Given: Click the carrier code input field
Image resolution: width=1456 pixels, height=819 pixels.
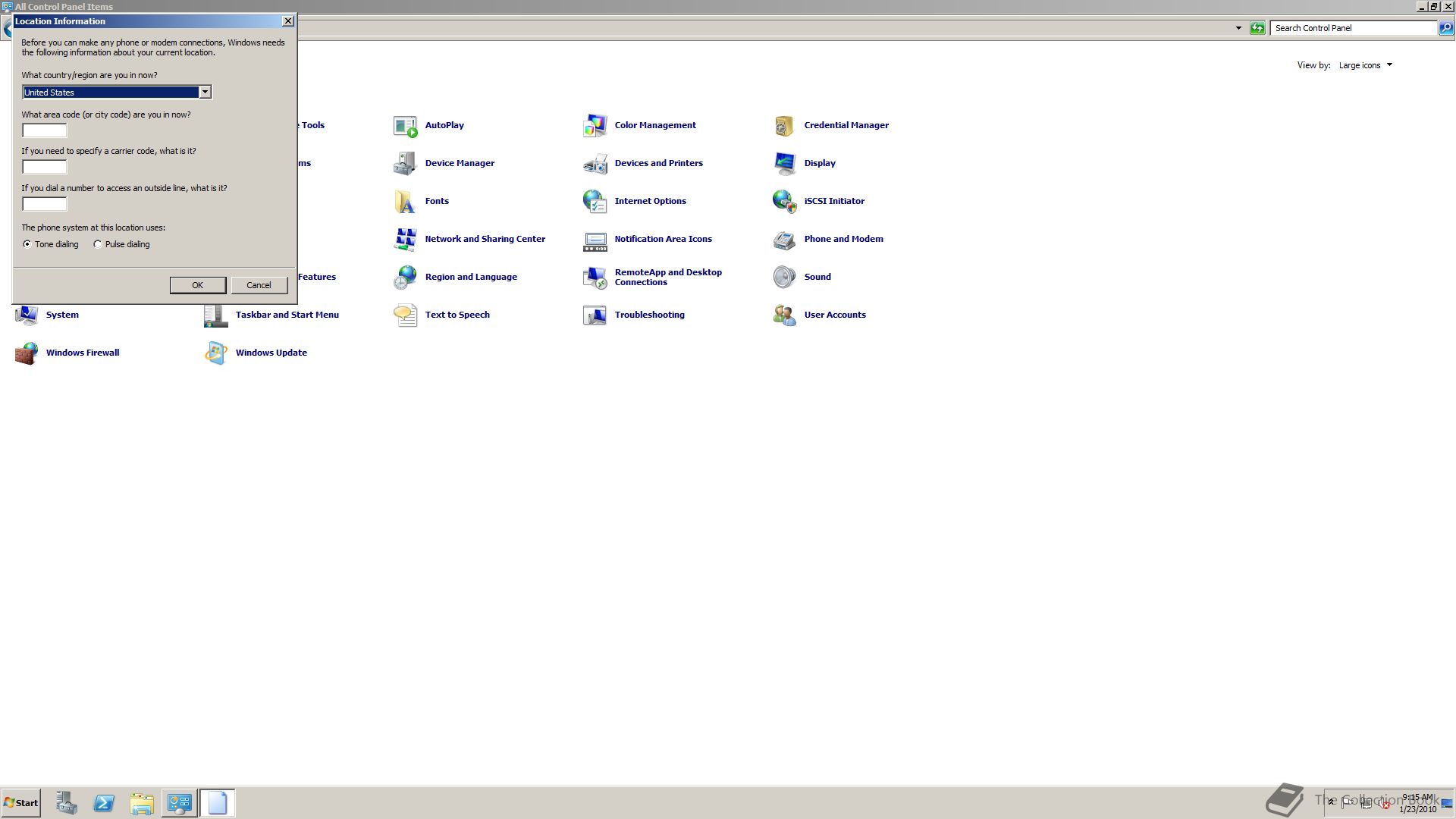Looking at the screenshot, I should pos(45,167).
